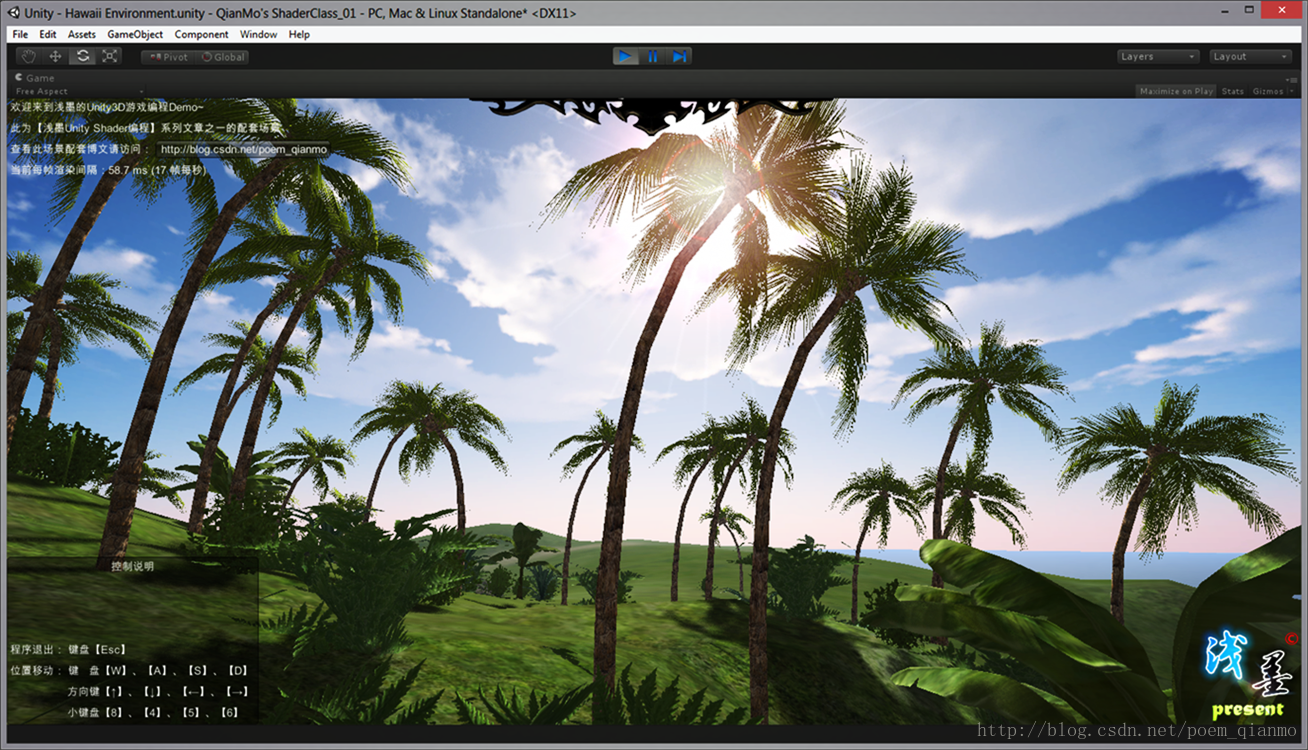Screen dimensions: 1308x750
Task: Toggle Maximize on Play
Action: click(1176, 91)
